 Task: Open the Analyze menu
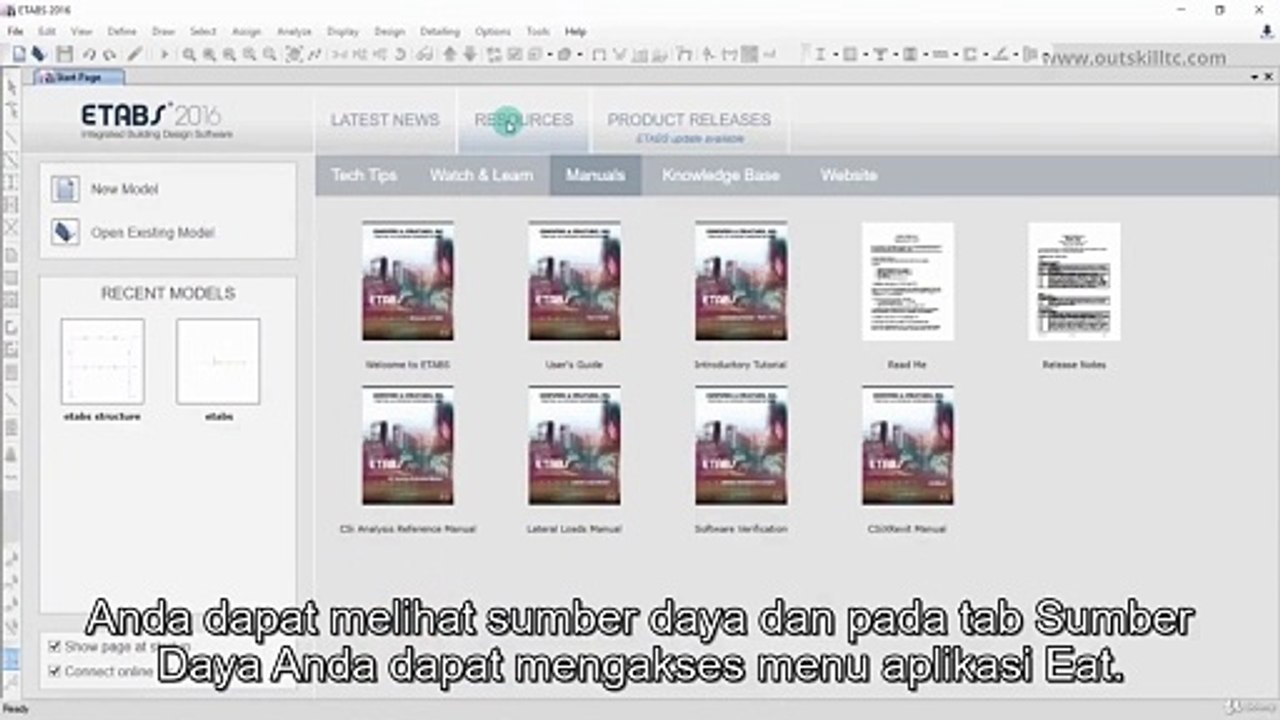coord(295,32)
